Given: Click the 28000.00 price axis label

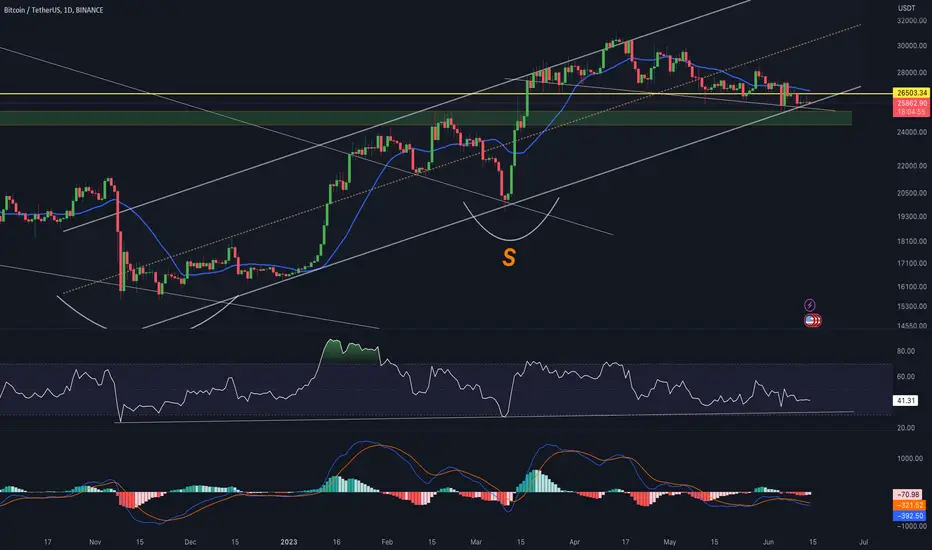Looking at the screenshot, I should coord(911,73).
